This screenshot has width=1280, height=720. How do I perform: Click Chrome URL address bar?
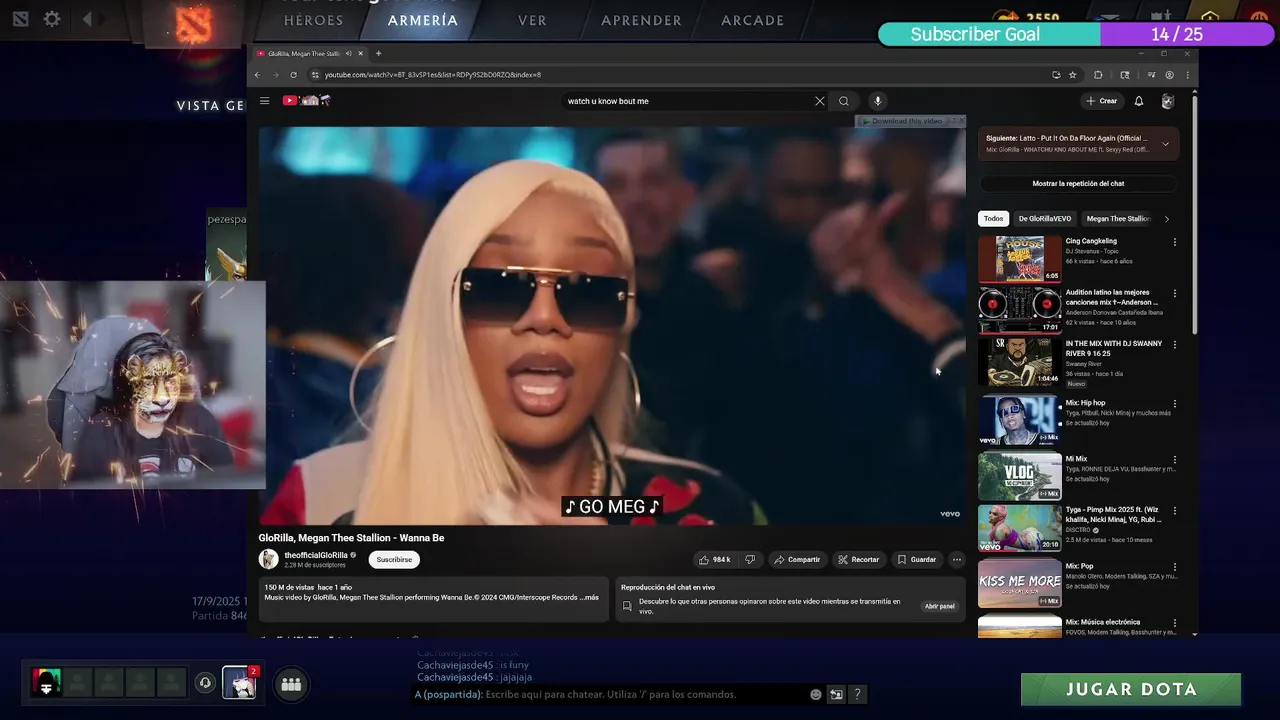coord(680,75)
